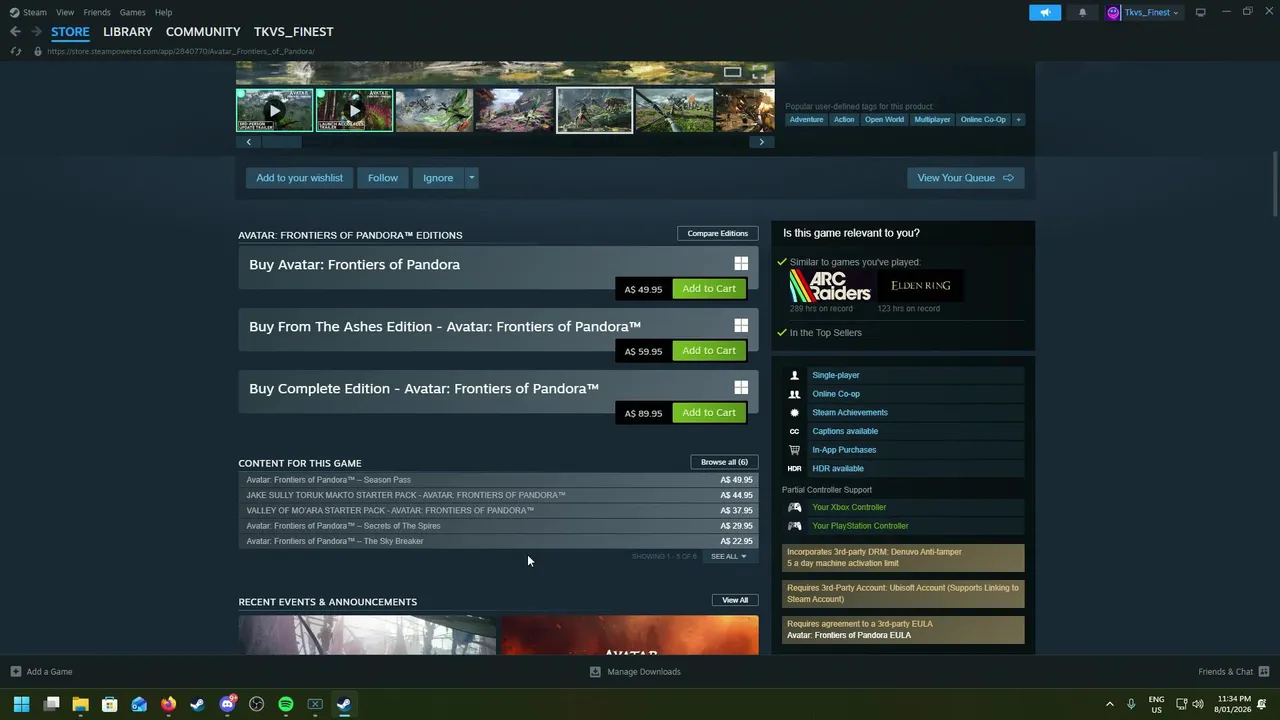Click the Windows platform icon beside Buy Avatar

(741, 264)
